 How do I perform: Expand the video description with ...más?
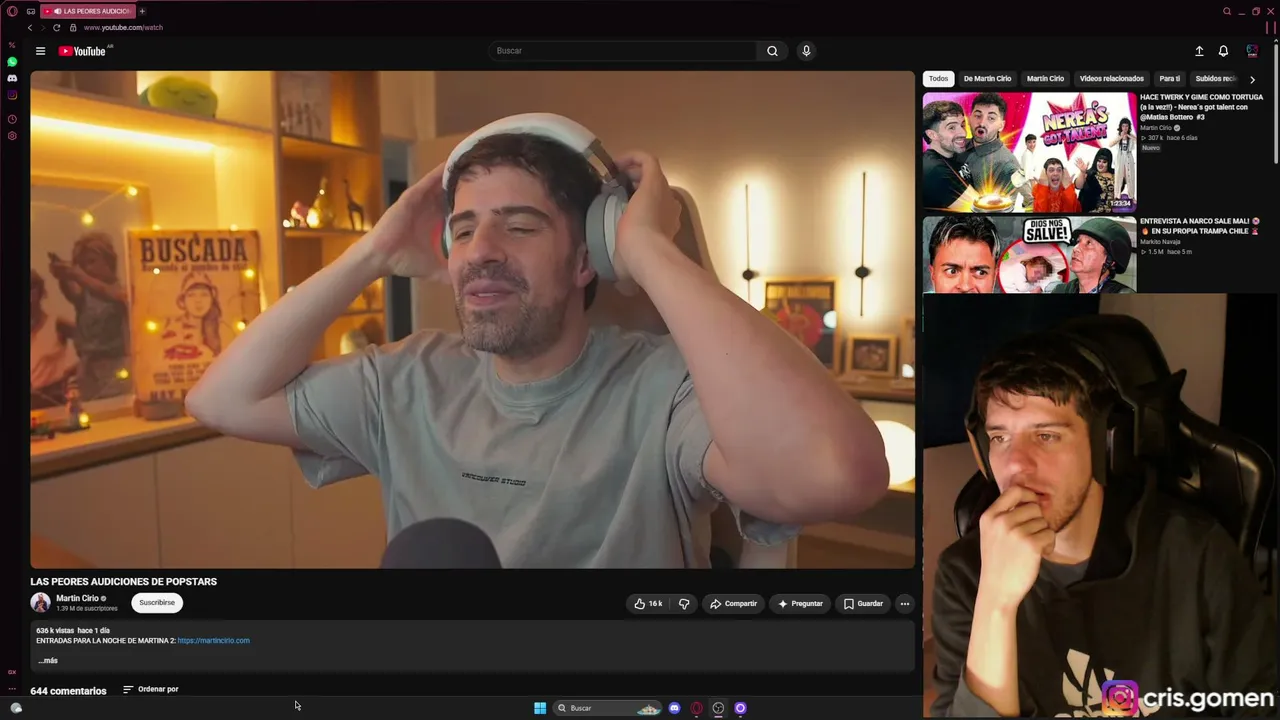48,661
